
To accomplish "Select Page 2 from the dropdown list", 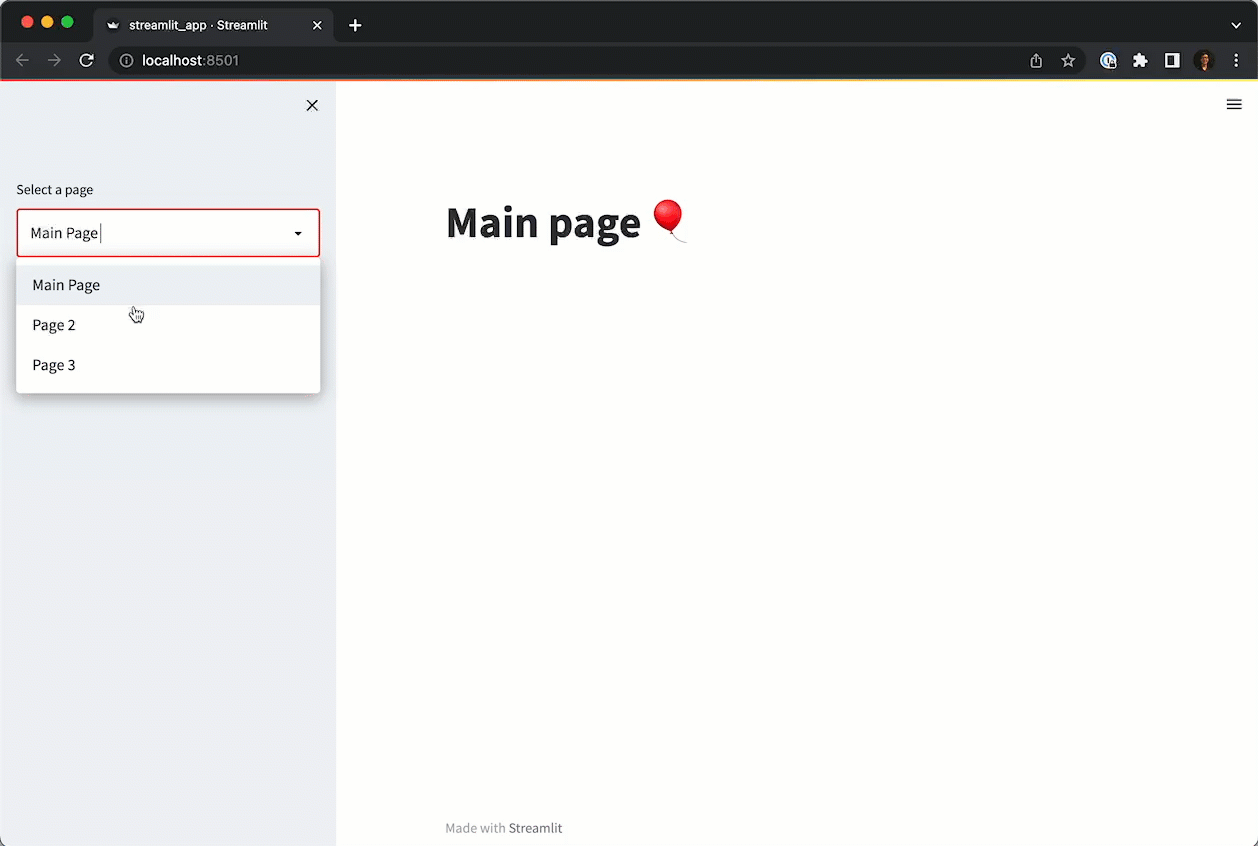I will [x=54, y=325].
